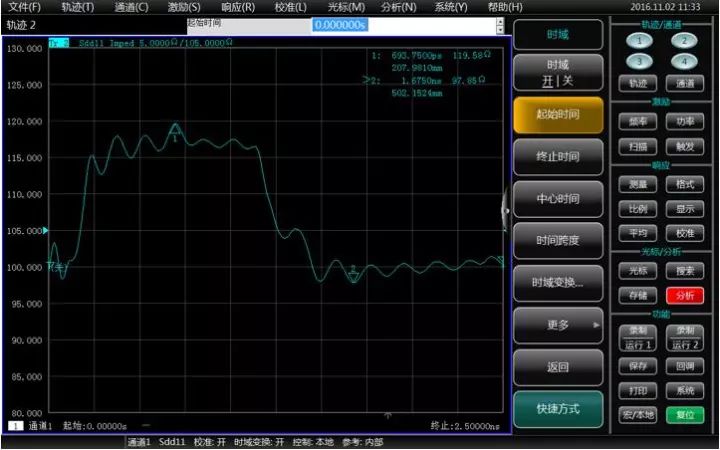Click the 通道 panel button
Screen dimensions: 720x450
(x=685, y=84)
